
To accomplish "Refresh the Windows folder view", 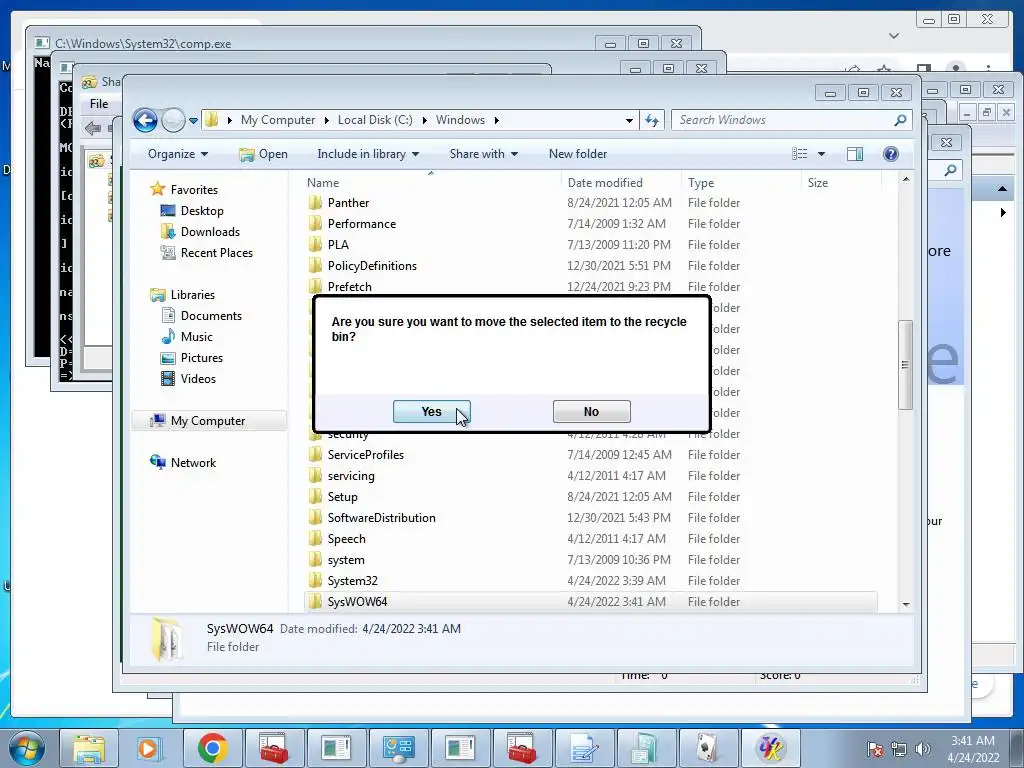I will (652, 120).
